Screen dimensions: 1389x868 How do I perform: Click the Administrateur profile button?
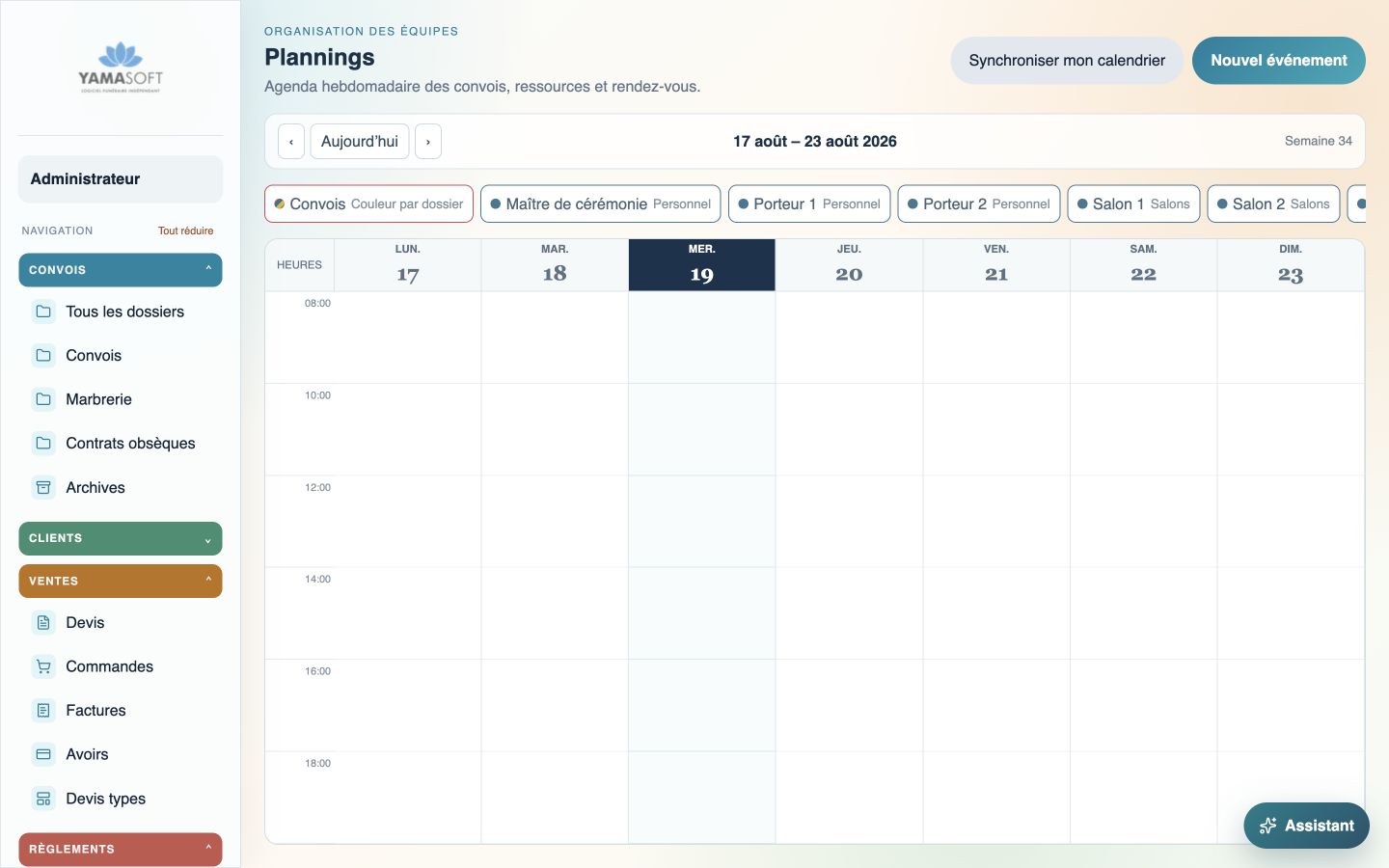tap(121, 179)
